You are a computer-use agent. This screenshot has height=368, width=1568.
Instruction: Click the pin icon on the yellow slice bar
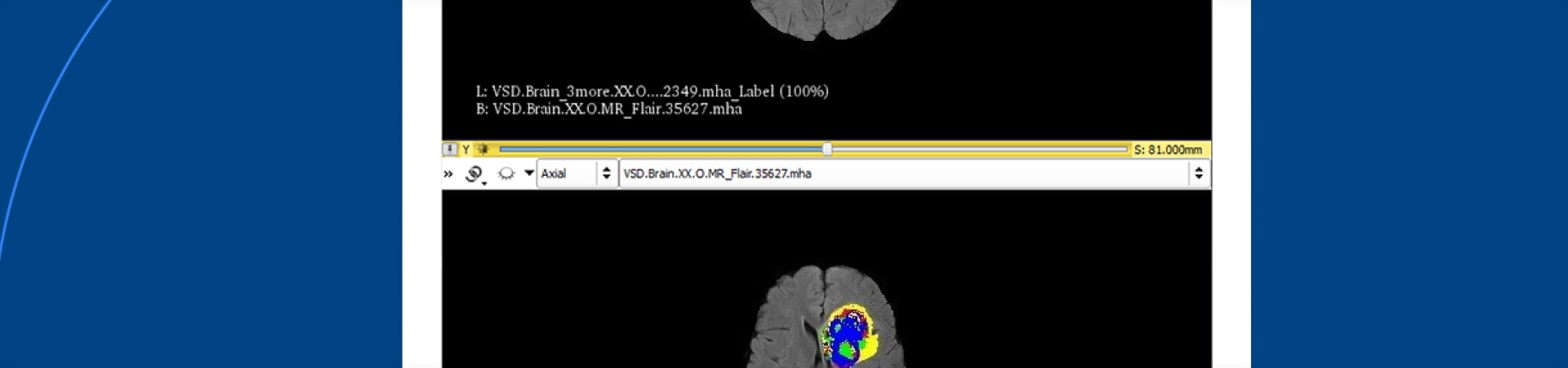[x=450, y=150]
